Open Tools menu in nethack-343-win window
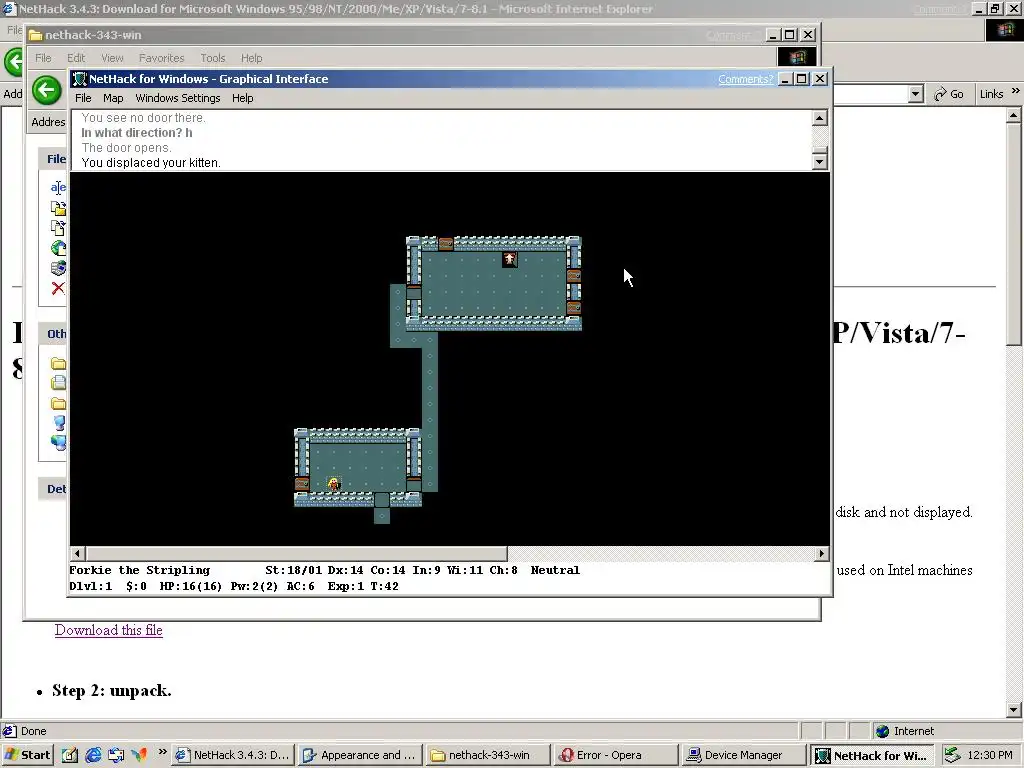This screenshot has width=1024, height=768. point(212,58)
